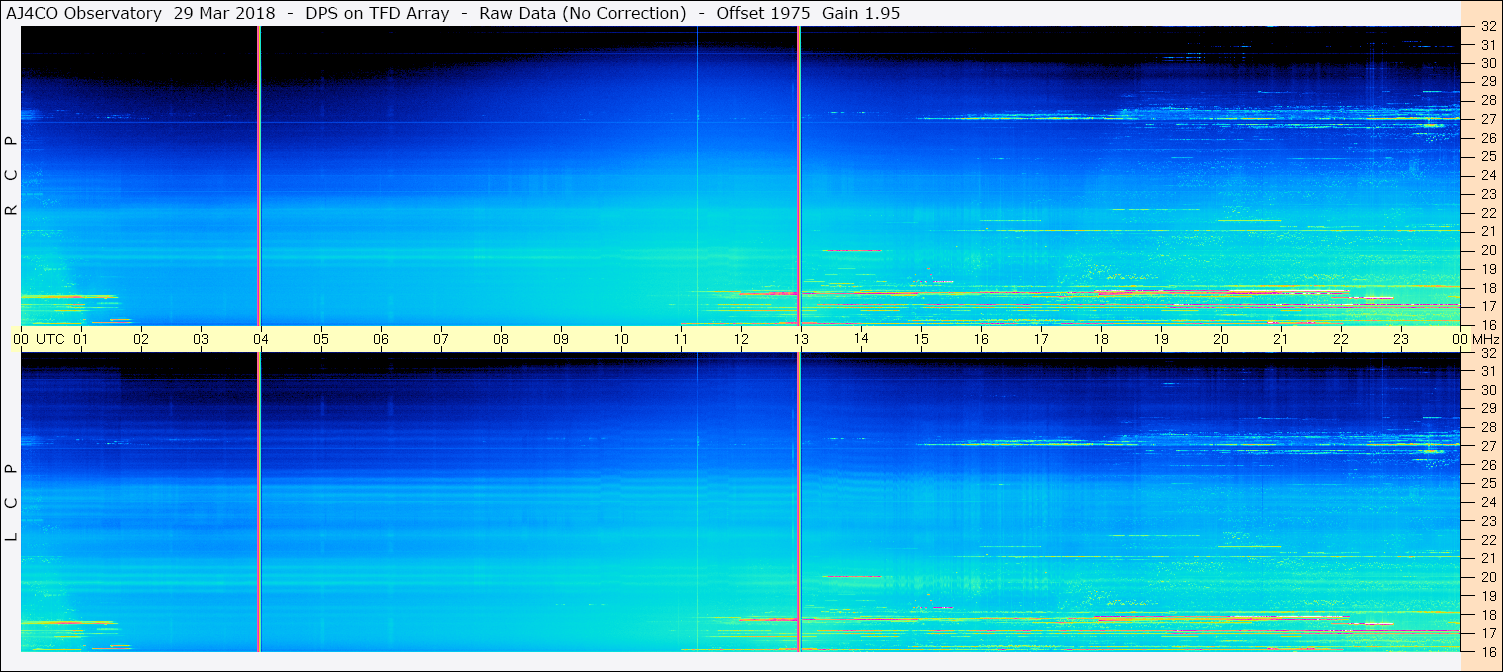
Task: Click hour label '10' on the UTC time axis
Action: 621,339
